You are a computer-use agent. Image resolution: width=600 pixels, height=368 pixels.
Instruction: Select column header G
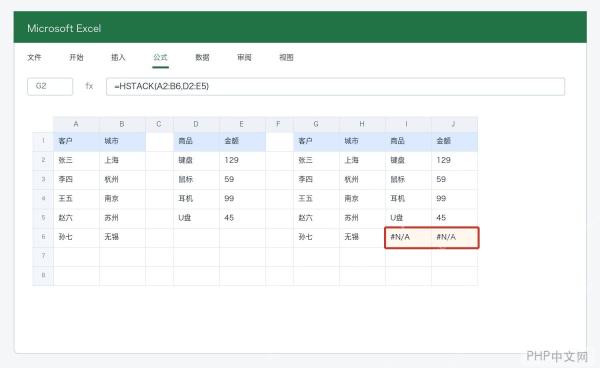click(x=316, y=124)
